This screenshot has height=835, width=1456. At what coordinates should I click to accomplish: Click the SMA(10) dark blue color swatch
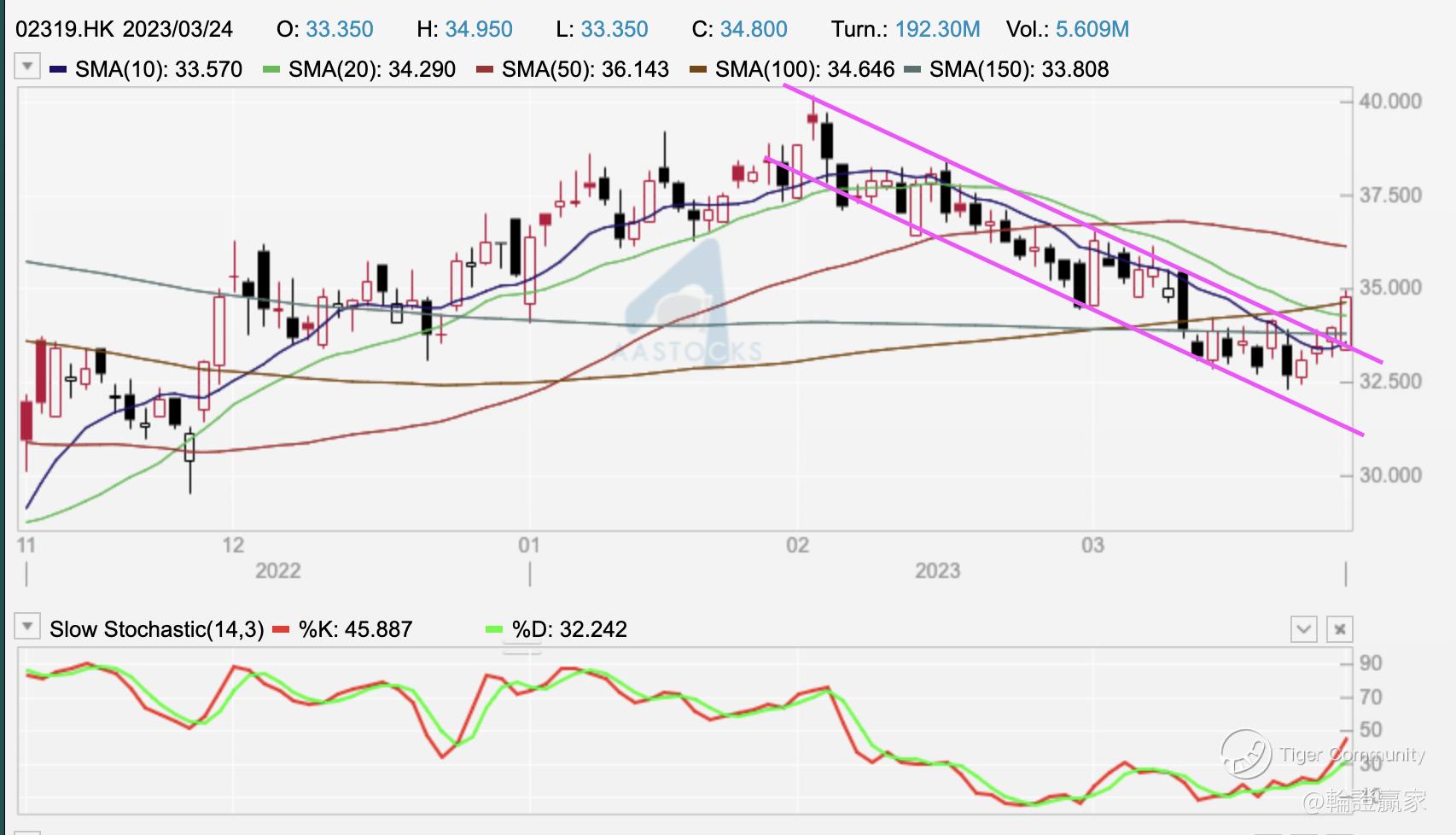[x=58, y=69]
